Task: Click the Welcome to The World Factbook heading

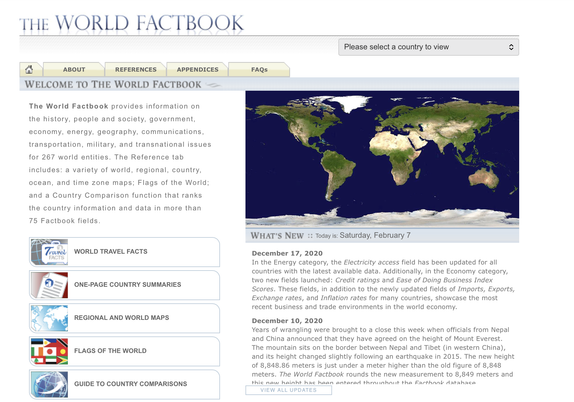Action: [x=113, y=84]
